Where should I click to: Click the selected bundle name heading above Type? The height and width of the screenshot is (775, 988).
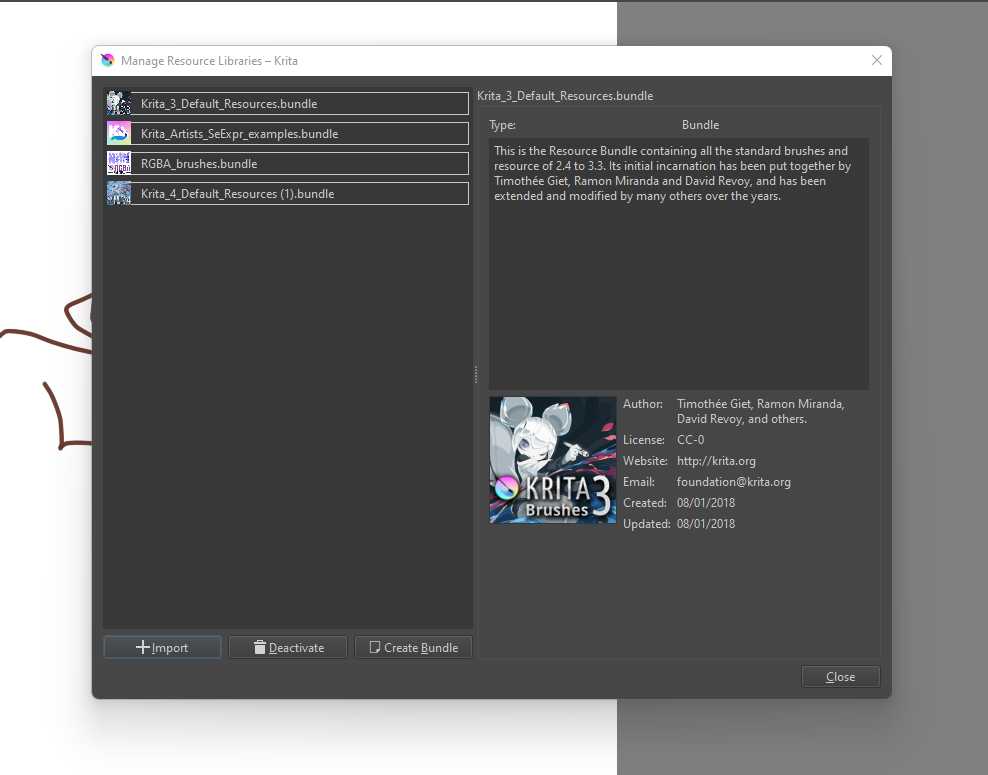click(x=565, y=96)
